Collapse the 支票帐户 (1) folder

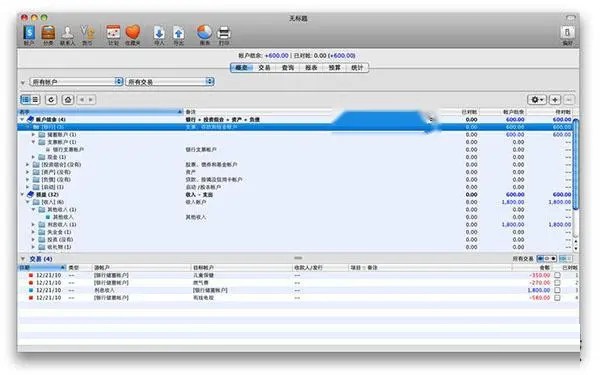33,142
